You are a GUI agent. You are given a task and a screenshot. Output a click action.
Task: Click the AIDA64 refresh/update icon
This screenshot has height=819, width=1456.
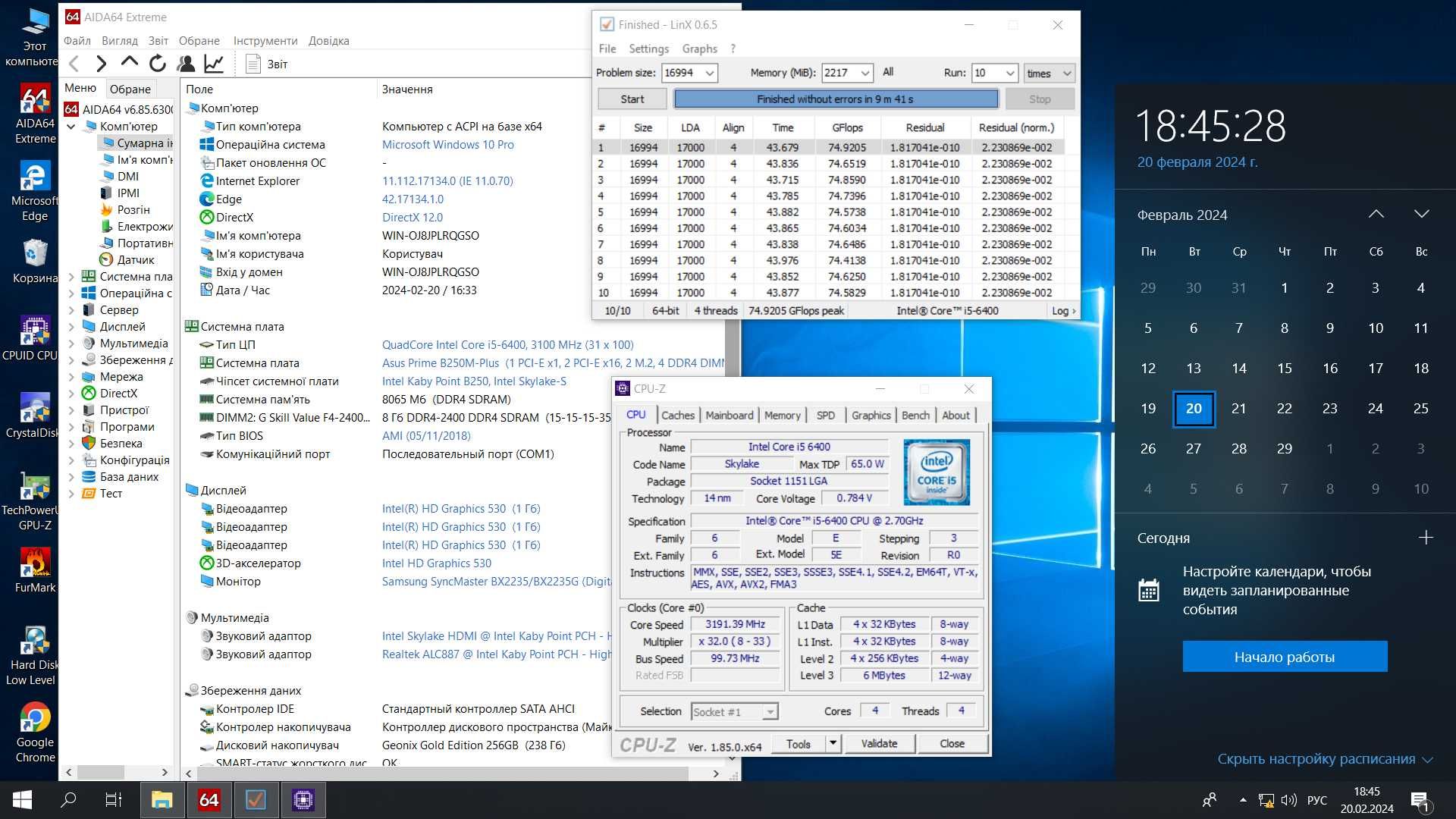[156, 63]
